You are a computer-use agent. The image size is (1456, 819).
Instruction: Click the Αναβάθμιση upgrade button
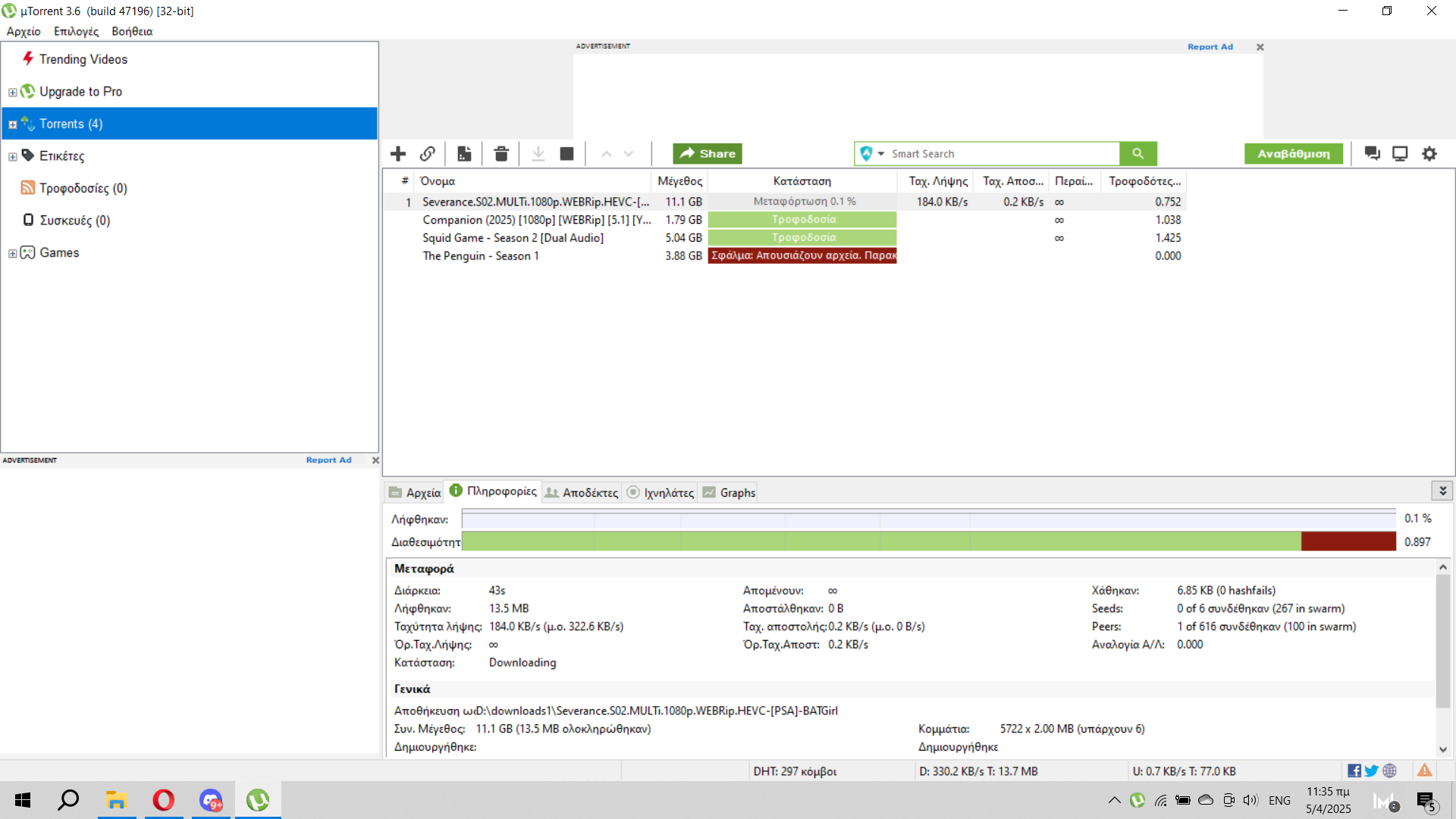(x=1294, y=154)
